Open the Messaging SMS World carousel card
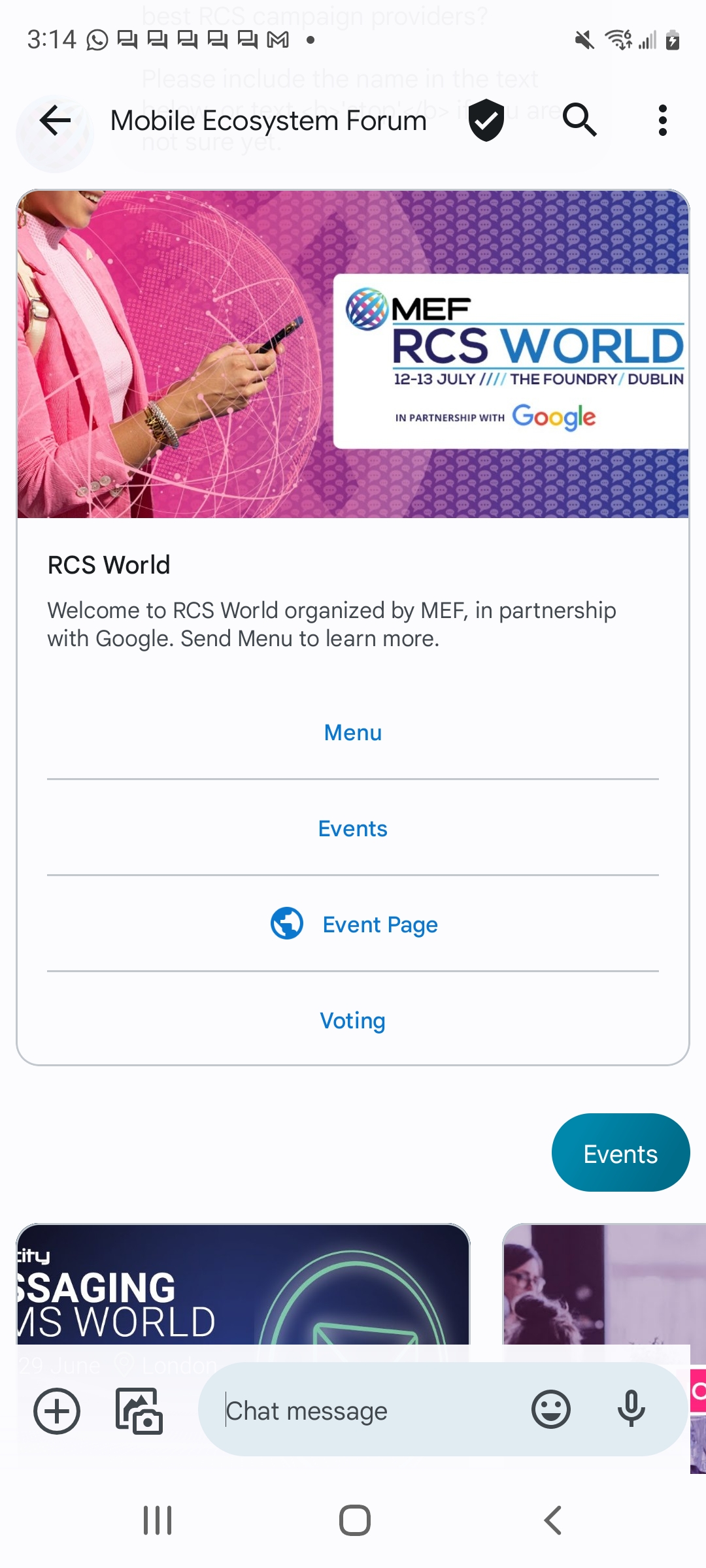Viewport: 706px width, 1568px height. coord(243,1284)
